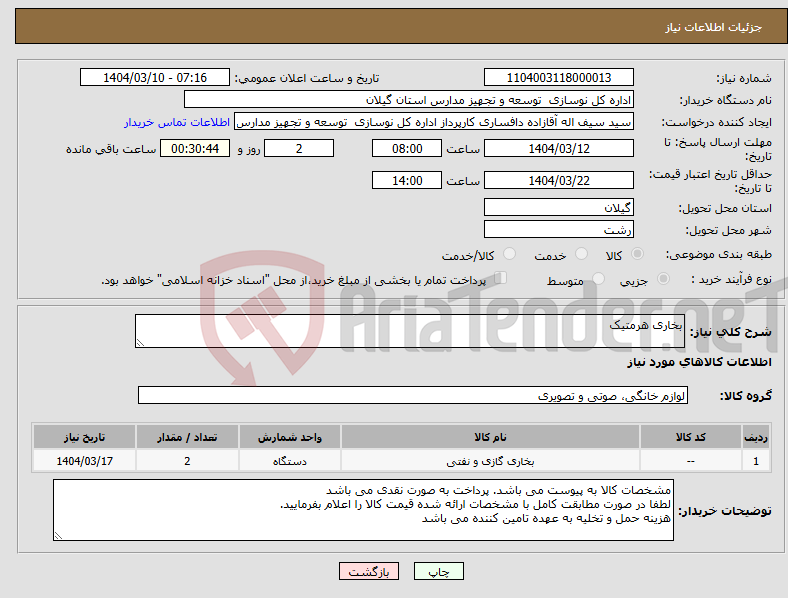Click the announcement date field 1404/03/10 - 07:16
This screenshot has width=788, height=598.
click(x=155, y=77)
